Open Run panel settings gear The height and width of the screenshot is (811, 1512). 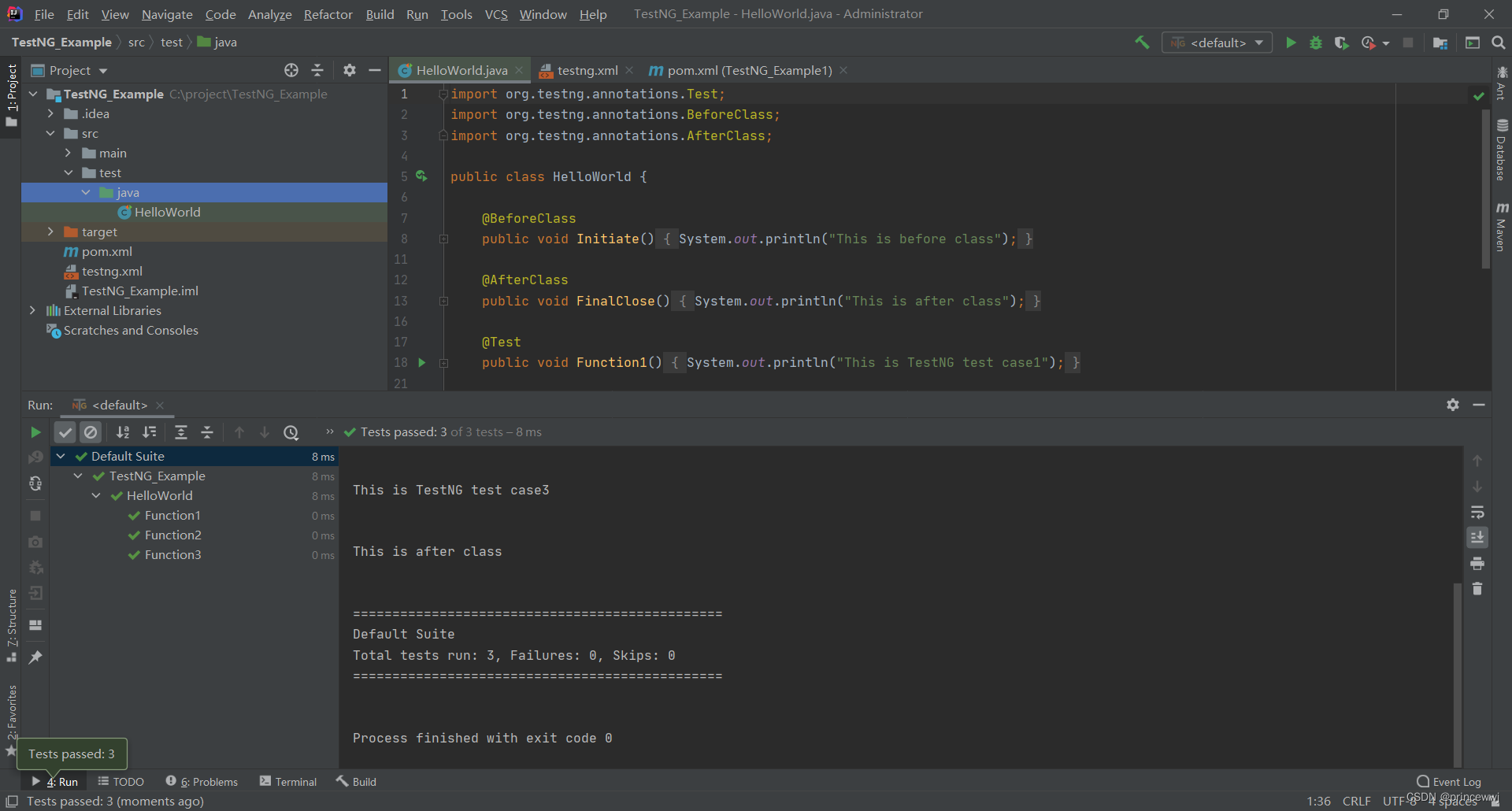click(1453, 405)
